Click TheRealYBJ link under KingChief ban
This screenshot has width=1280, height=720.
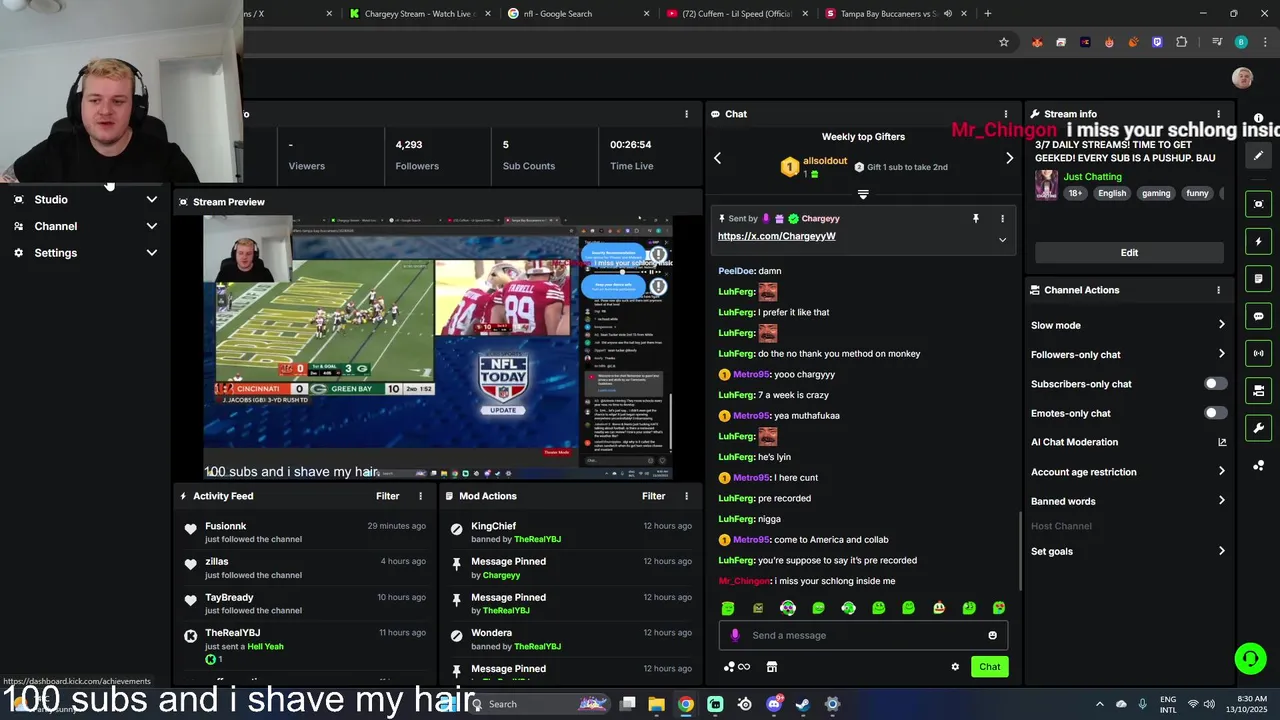[537, 539]
